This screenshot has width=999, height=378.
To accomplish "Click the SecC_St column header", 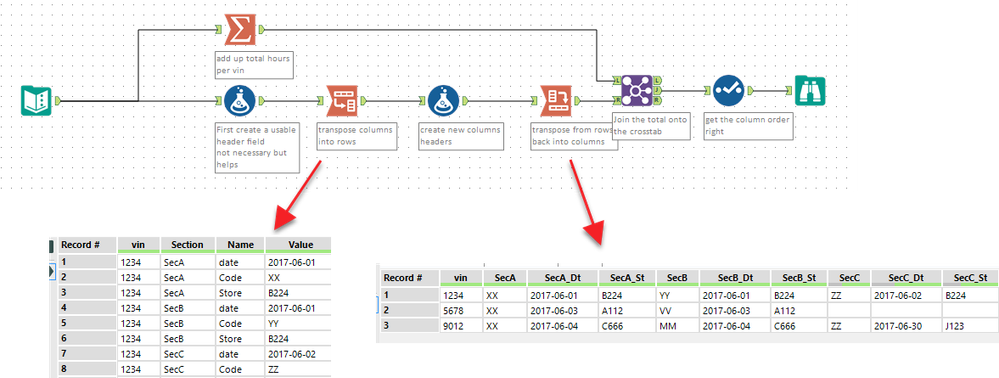I will click(x=971, y=277).
